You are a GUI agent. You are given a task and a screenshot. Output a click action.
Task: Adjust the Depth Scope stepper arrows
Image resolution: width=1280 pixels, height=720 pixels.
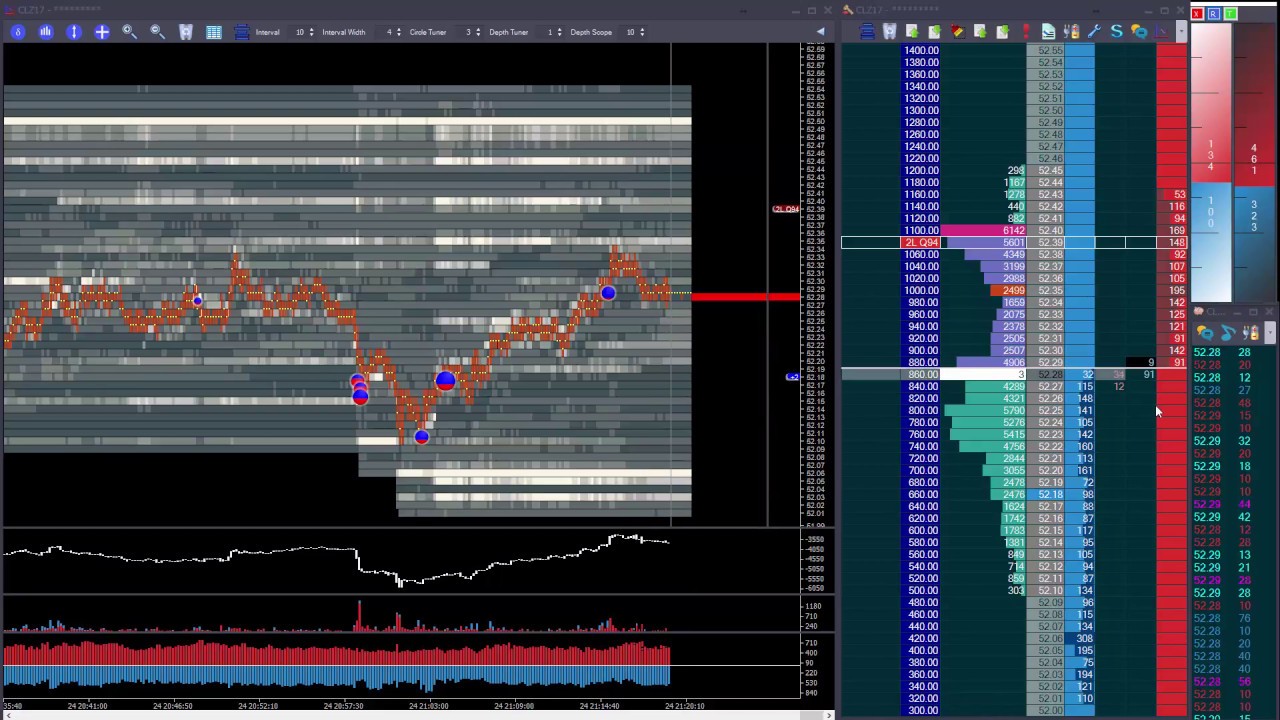click(x=641, y=32)
